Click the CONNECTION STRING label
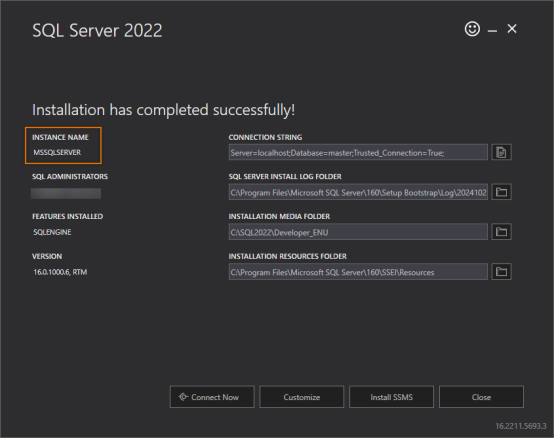Image resolution: width=554 pixels, height=438 pixels. [265, 137]
